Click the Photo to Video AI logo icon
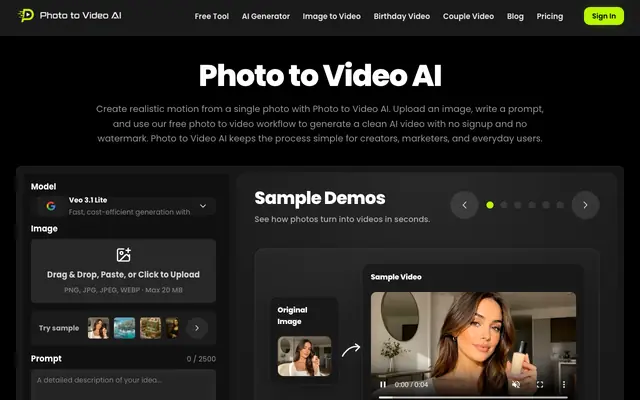This screenshot has height=400, width=640. (26, 16)
